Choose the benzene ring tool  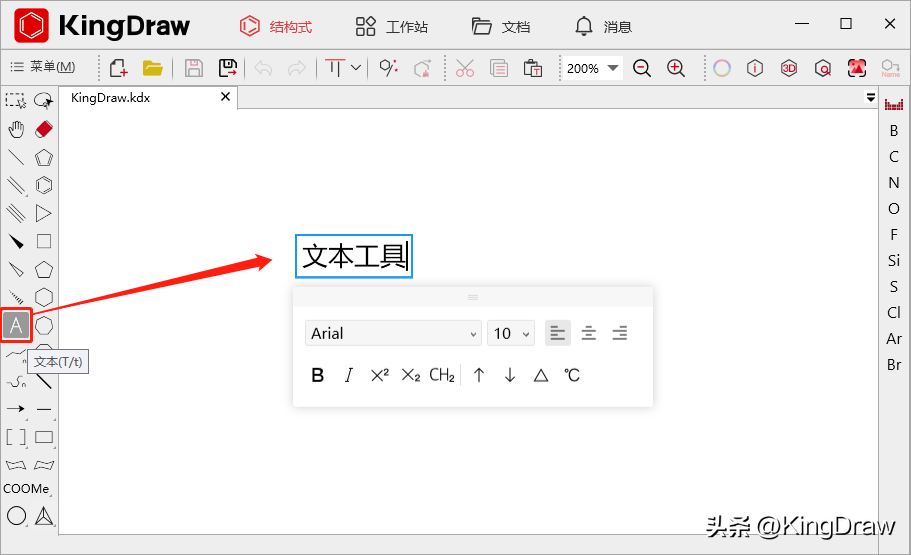tap(44, 185)
